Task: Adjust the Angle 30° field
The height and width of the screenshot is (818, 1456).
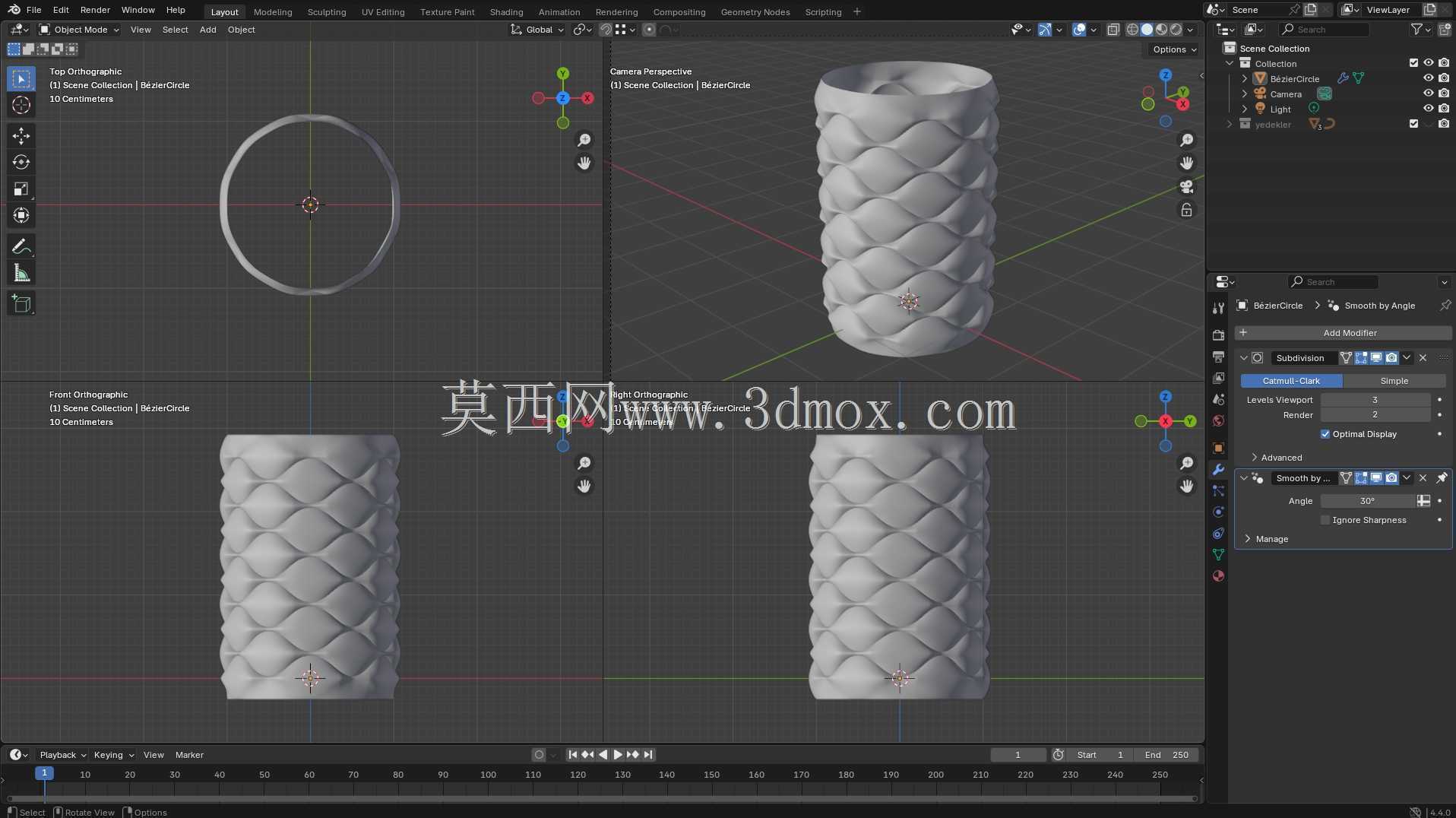Action: (1367, 501)
